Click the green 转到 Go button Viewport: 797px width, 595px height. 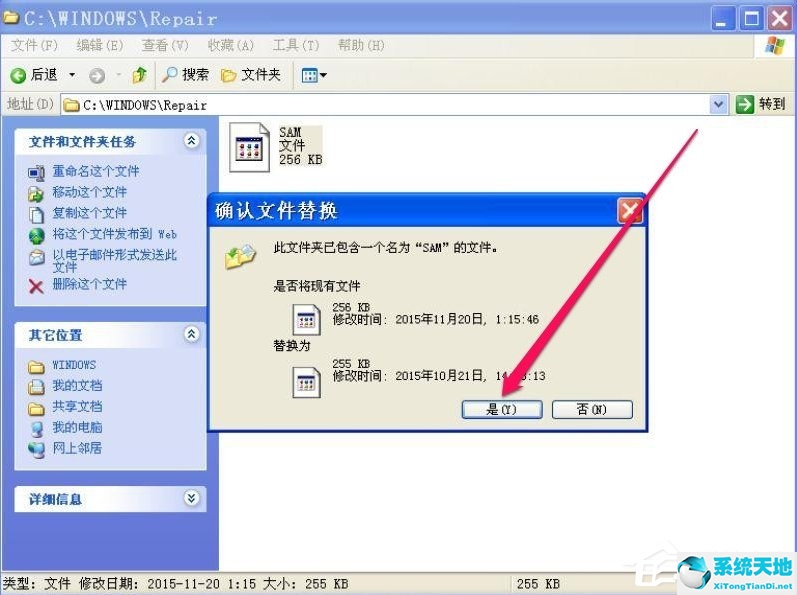(761, 105)
